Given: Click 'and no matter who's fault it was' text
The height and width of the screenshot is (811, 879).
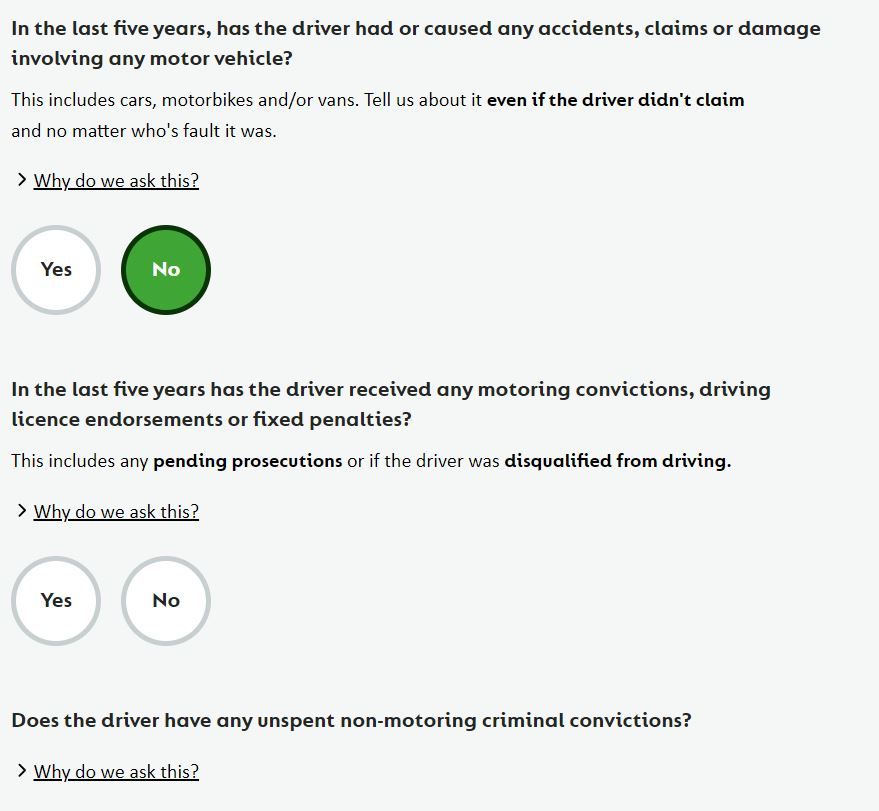Looking at the screenshot, I should click(144, 131).
